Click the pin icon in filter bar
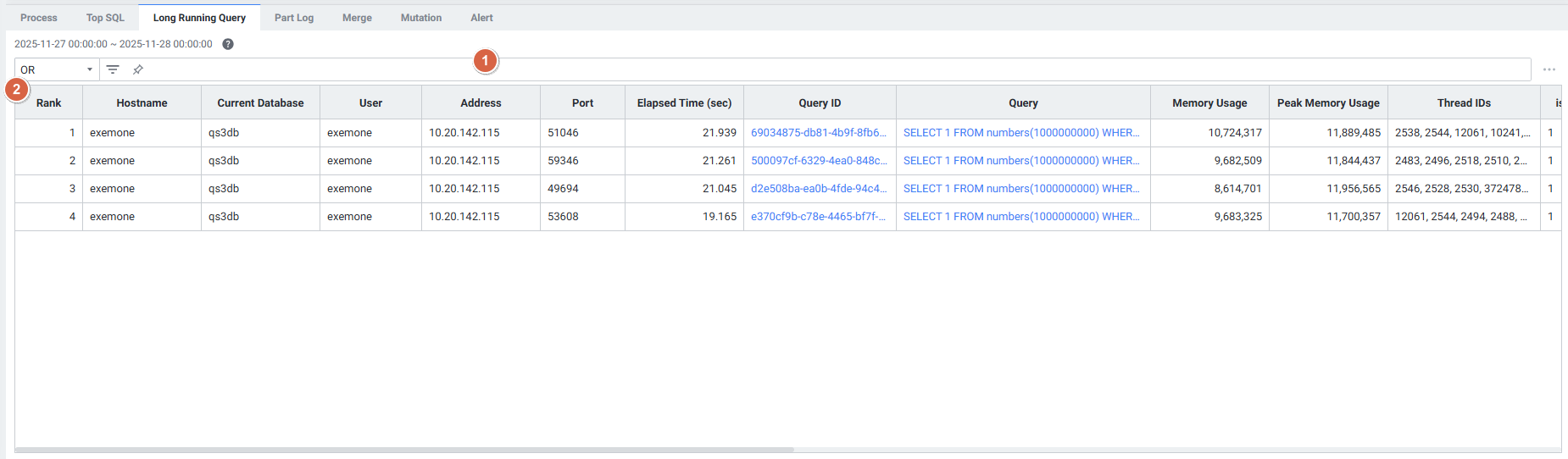This screenshot has width=1568, height=459. pyautogui.click(x=138, y=69)
